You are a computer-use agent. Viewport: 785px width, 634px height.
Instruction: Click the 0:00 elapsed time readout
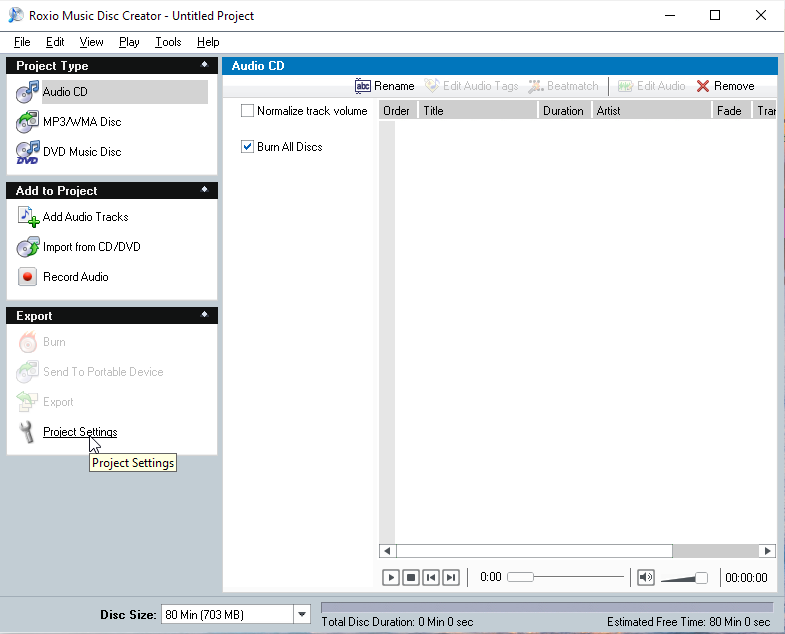[491, 577]
